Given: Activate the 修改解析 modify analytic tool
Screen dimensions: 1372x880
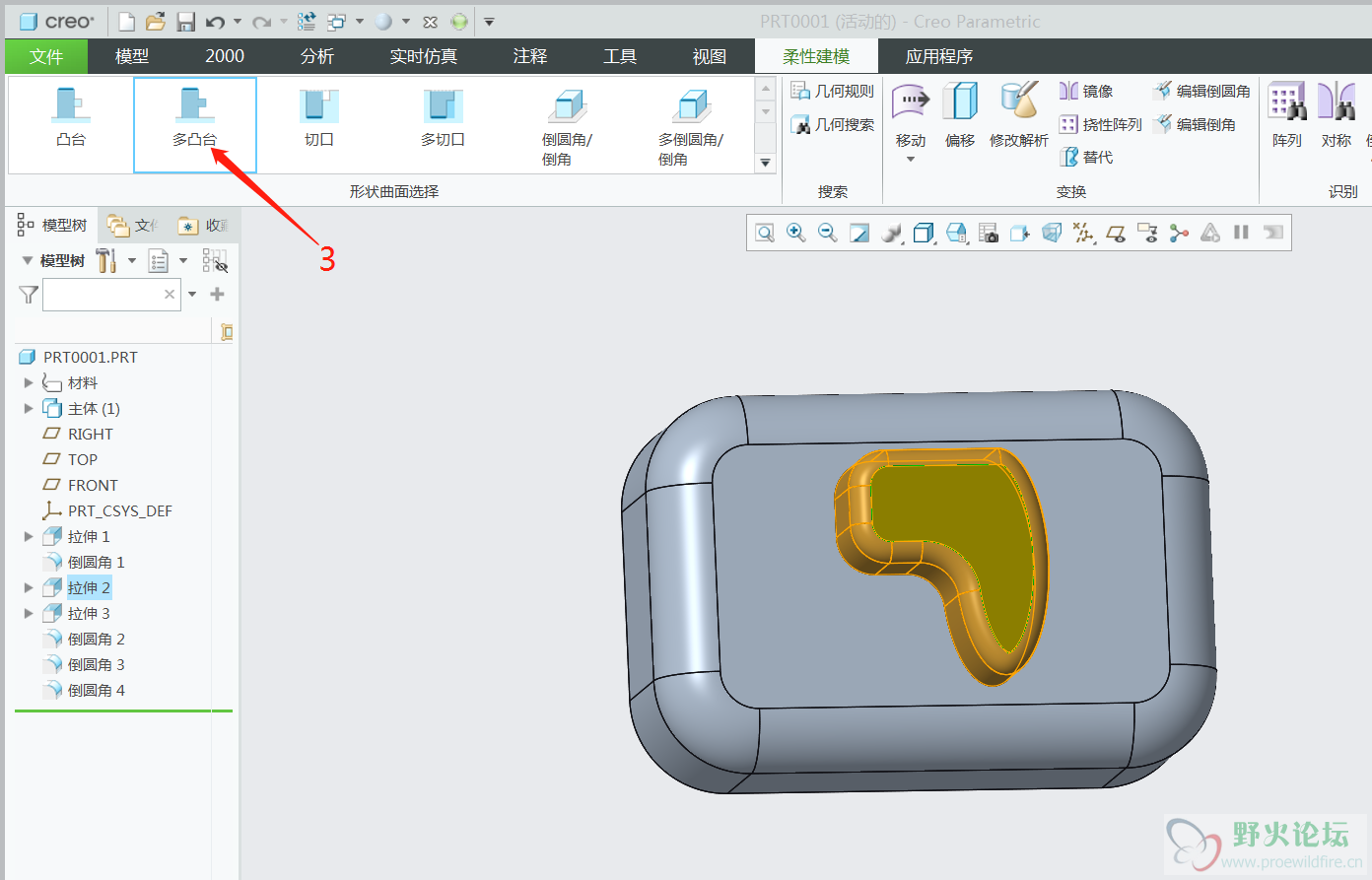Looking at the screenshot, I should click(x=1019, y=115).
